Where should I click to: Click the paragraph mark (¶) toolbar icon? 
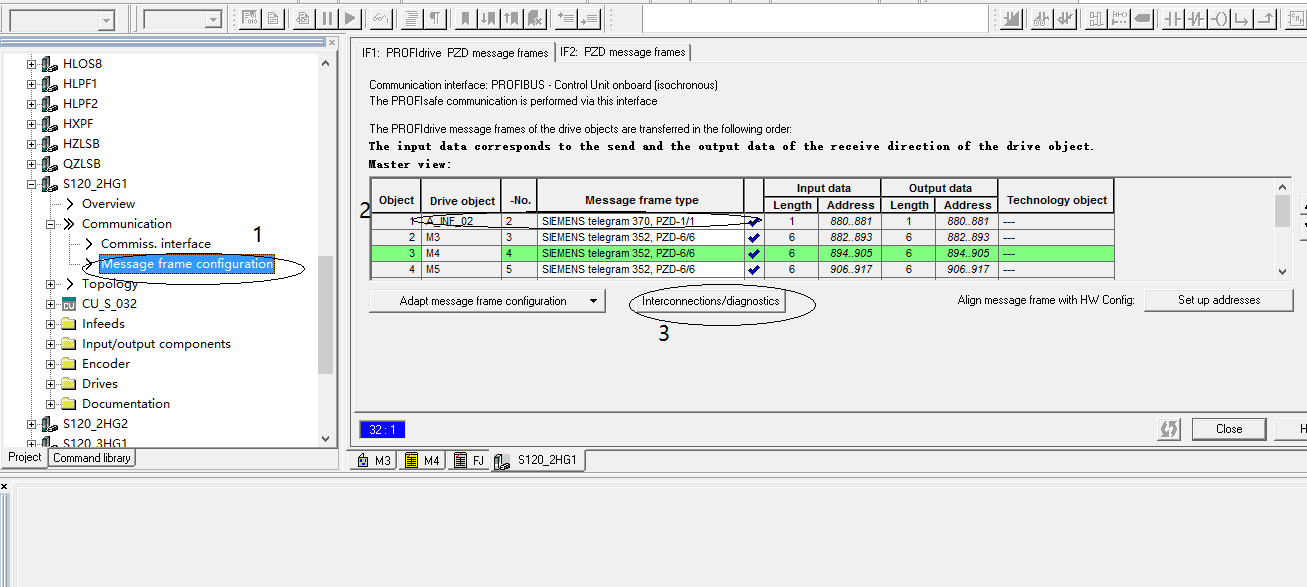point(435,18)
